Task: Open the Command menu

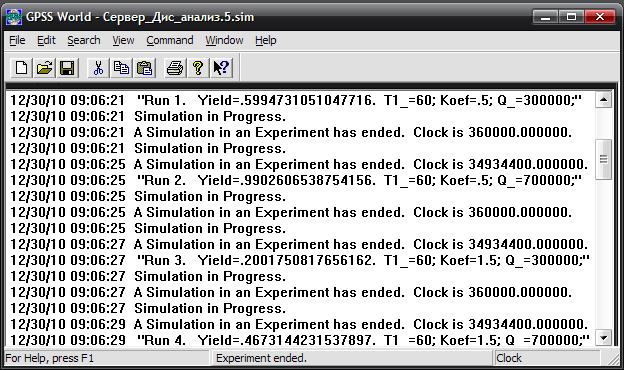Action: [170, 40]
